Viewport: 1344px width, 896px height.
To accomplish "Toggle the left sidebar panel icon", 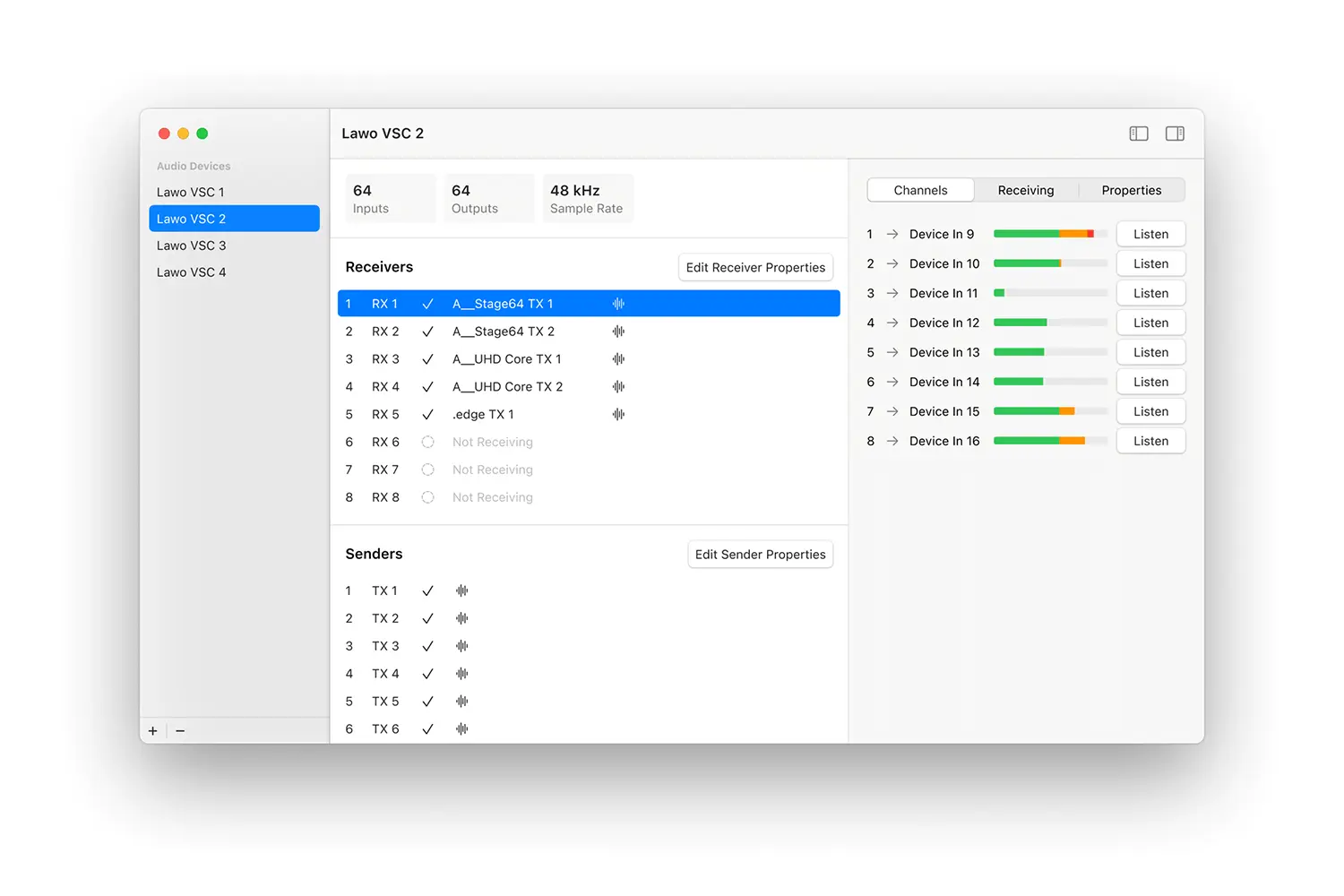I will (1139, 134).
